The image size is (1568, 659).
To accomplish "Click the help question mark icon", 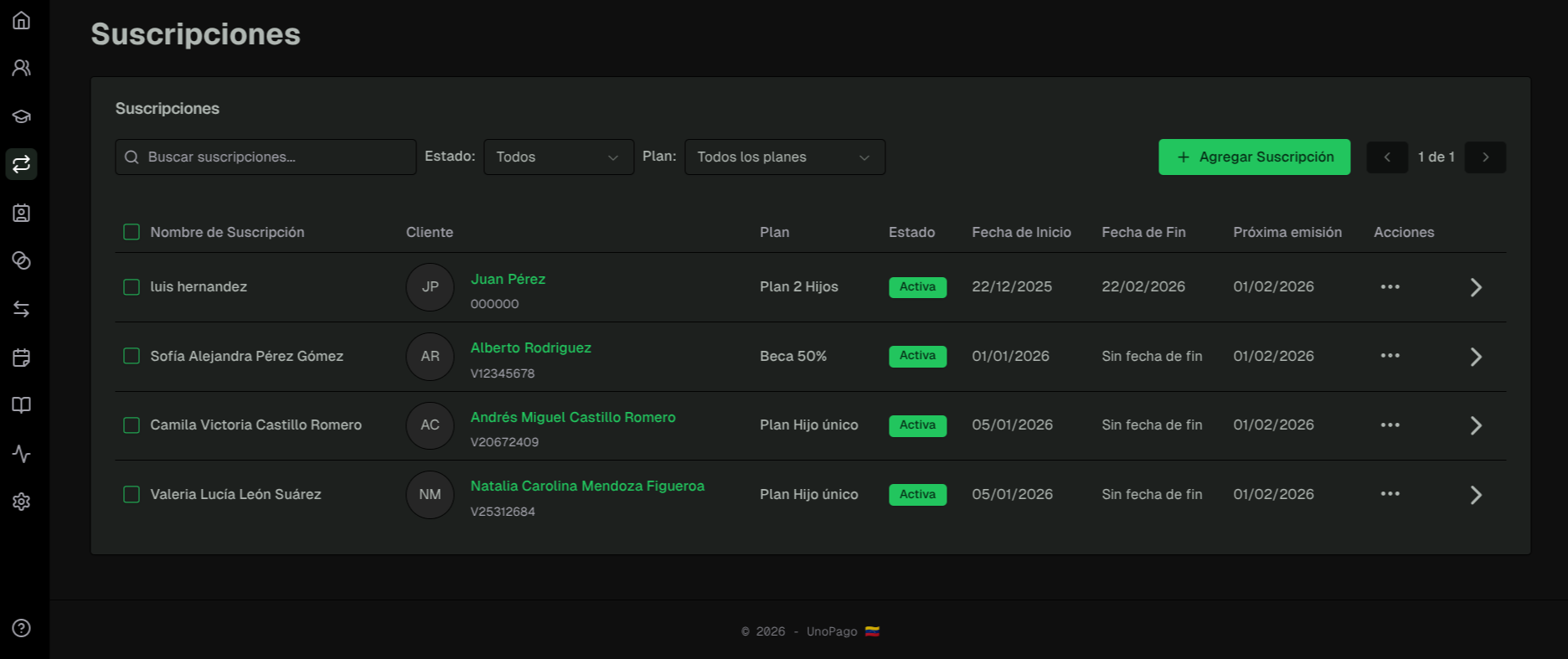I will coord(22,628).
